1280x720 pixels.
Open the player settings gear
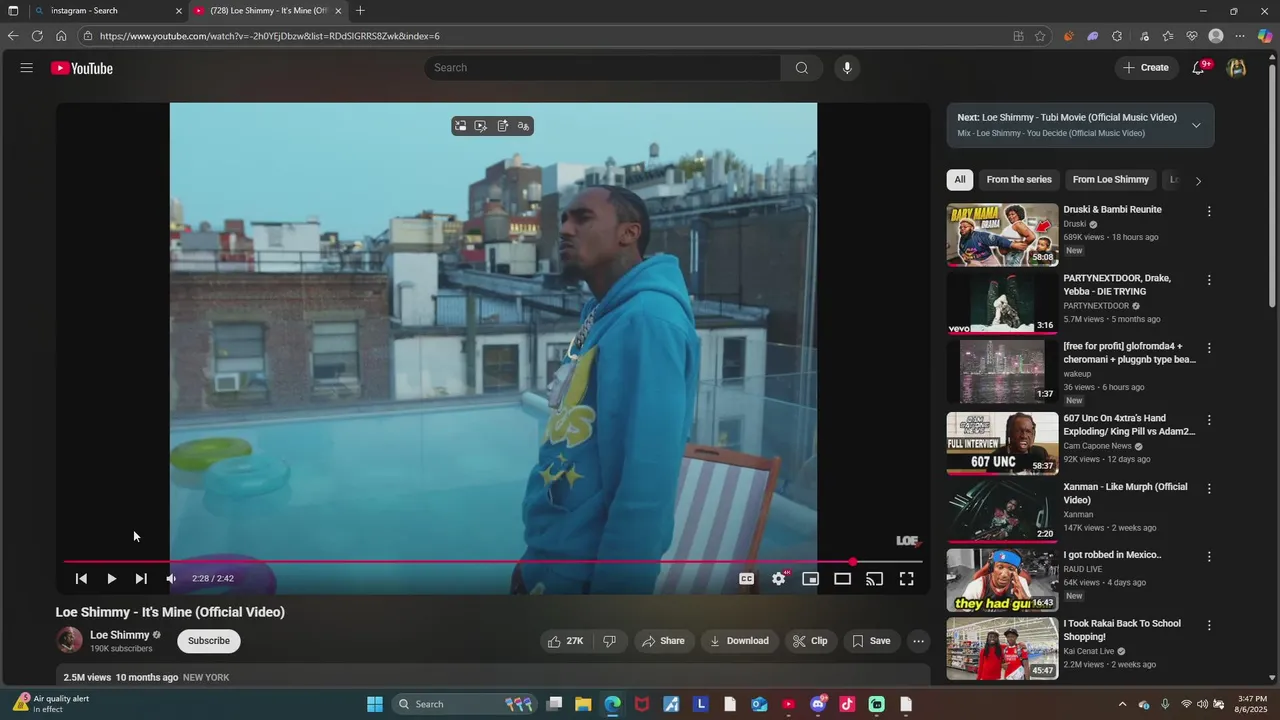[x=779, y=578]
